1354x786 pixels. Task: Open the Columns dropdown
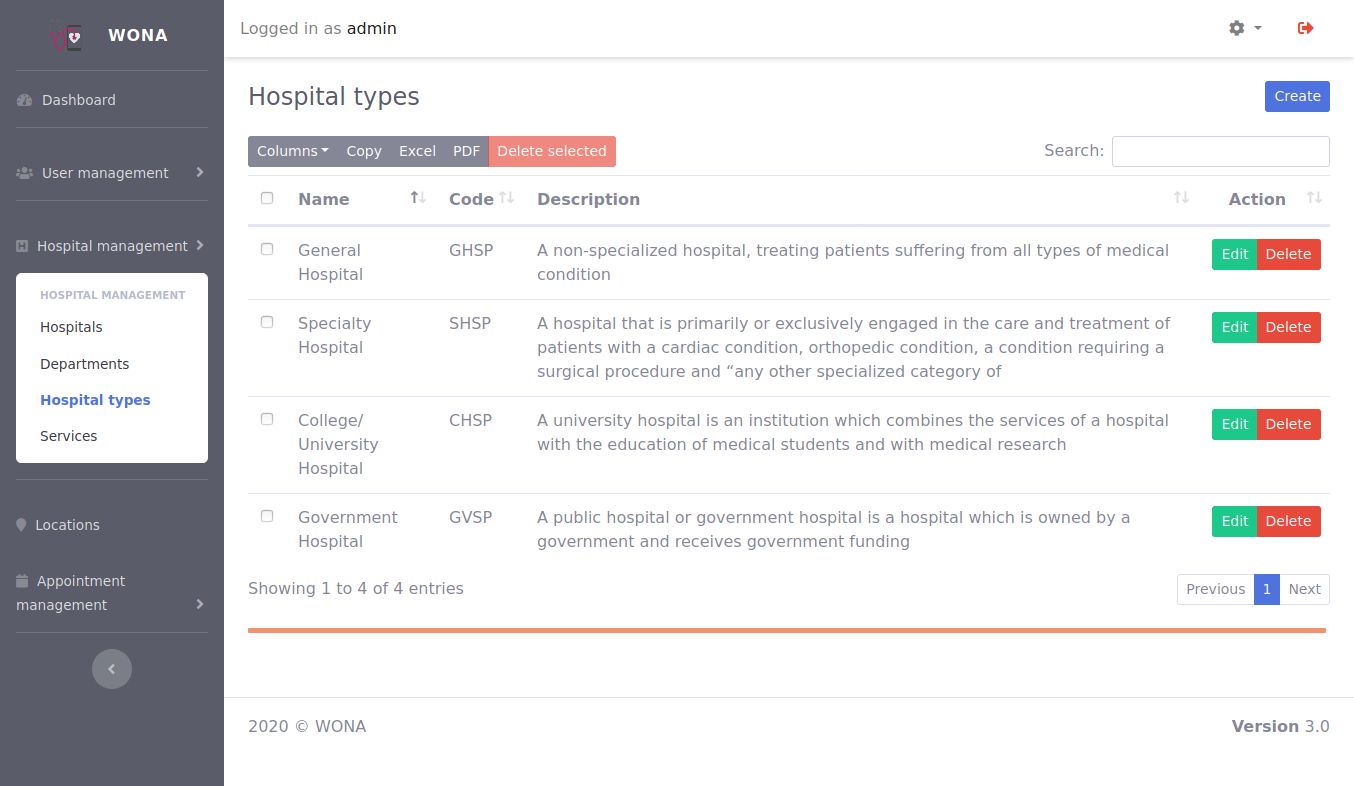pos(292,151)
